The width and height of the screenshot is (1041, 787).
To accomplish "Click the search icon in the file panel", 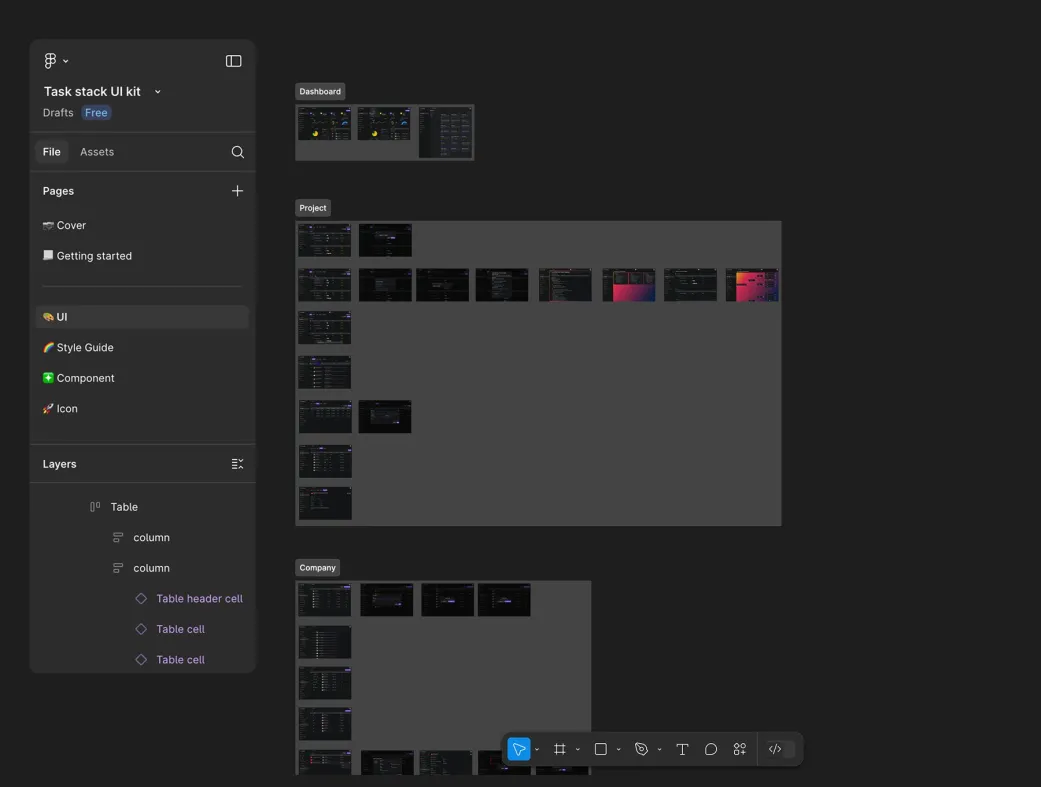I will point(237,152).
